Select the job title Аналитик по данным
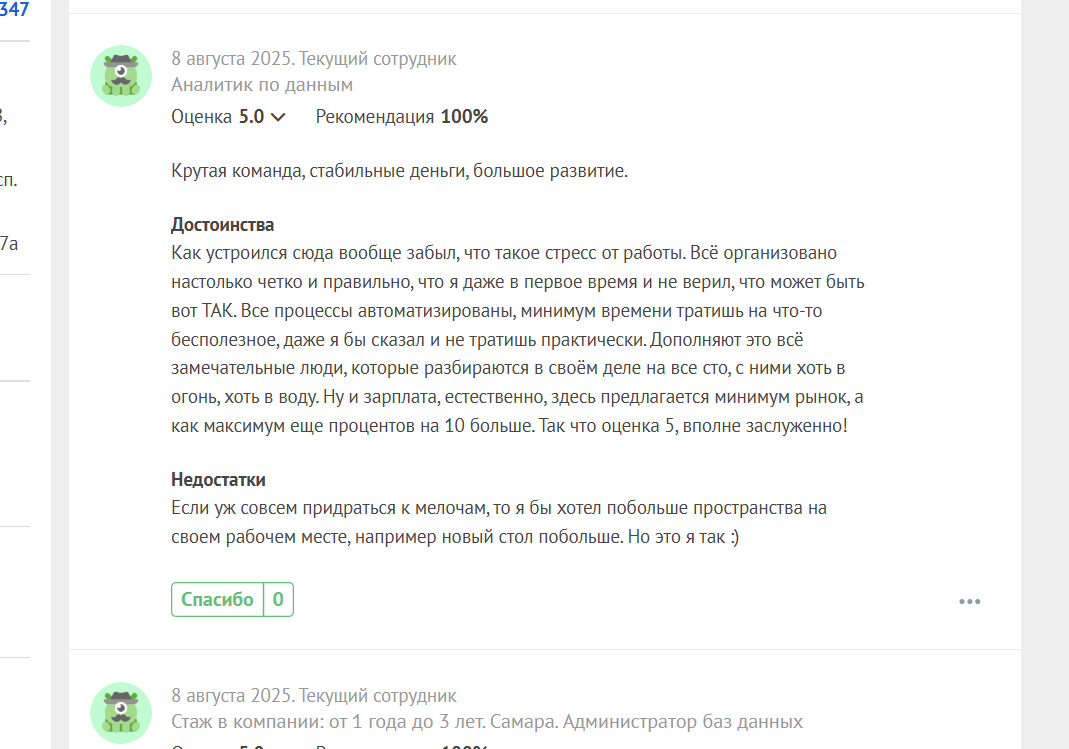1069x749 pixels. tap(262, 85)
